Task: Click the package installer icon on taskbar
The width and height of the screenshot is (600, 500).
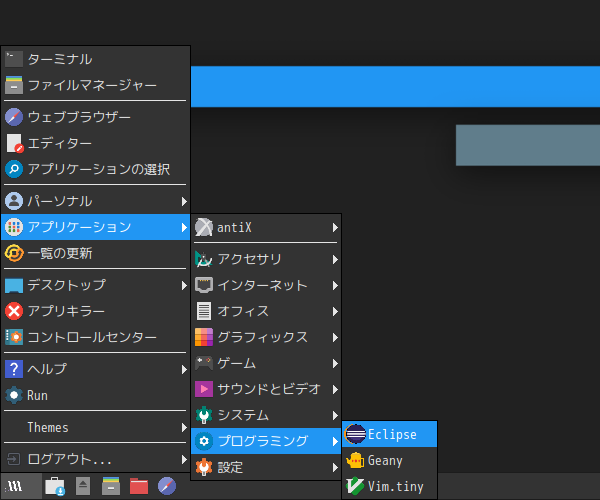Action: pos(55,486)
